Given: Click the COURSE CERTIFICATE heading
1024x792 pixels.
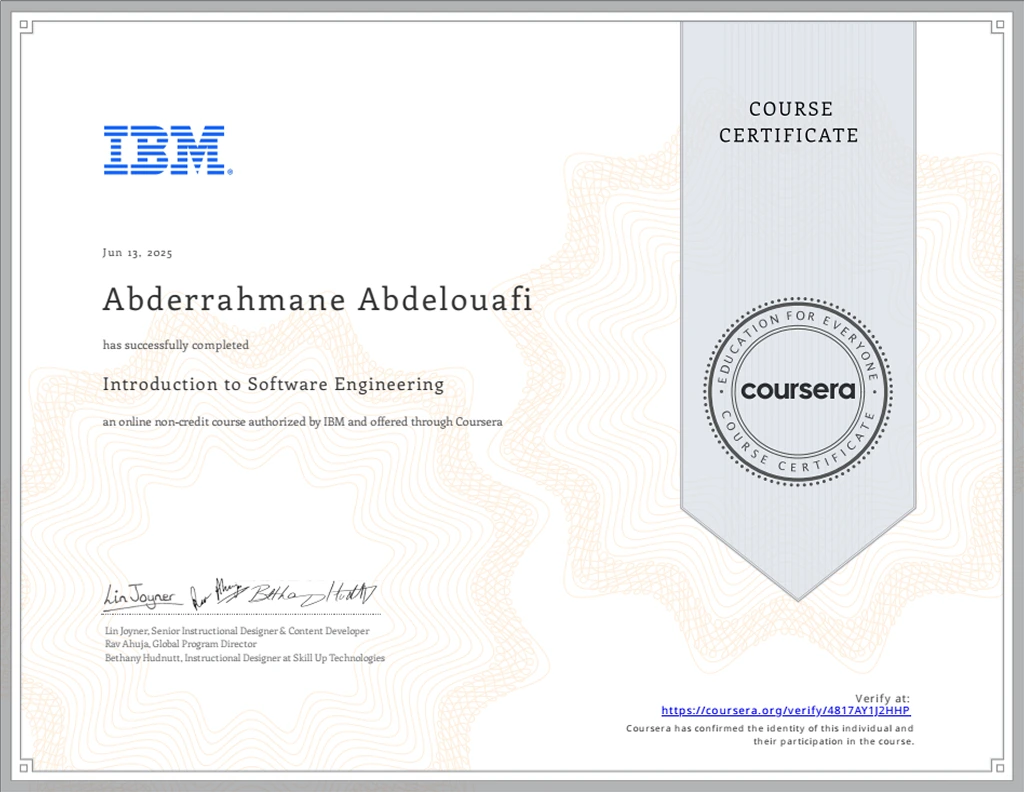Looking at the screenshot, I should pyautogui.click(x=789, y=121).
